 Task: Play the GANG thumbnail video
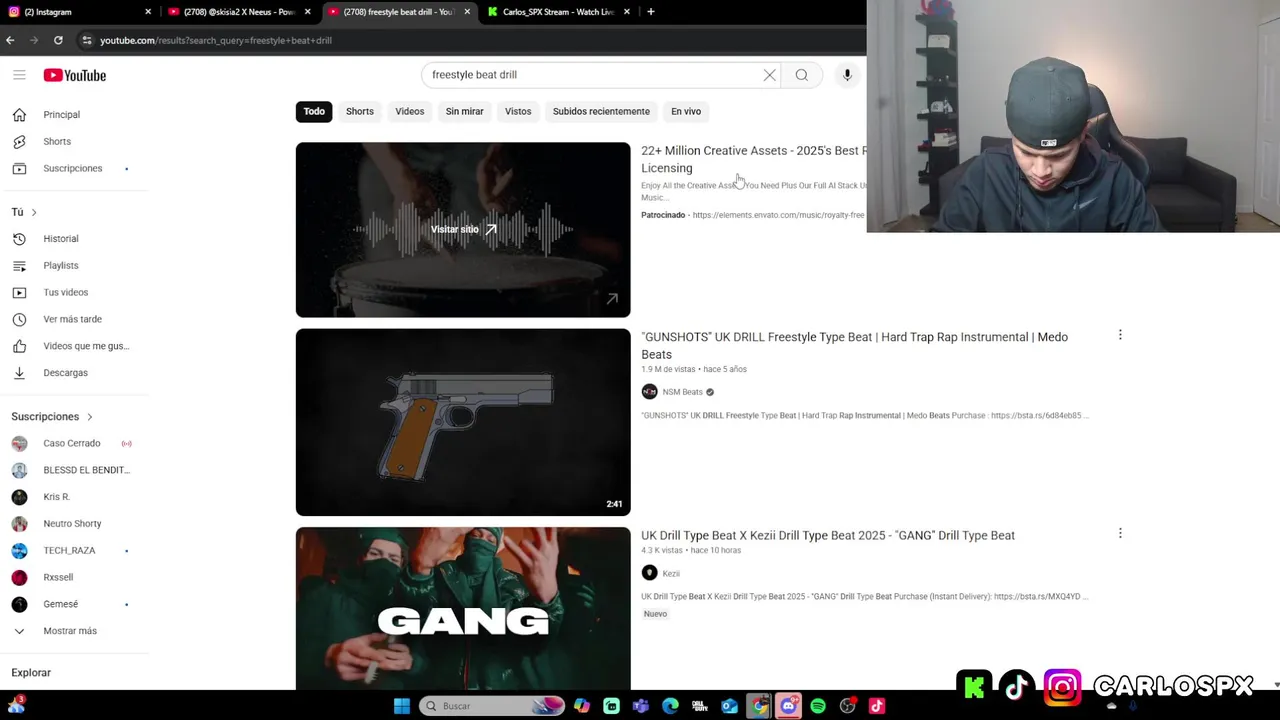(x=463, y=609)
